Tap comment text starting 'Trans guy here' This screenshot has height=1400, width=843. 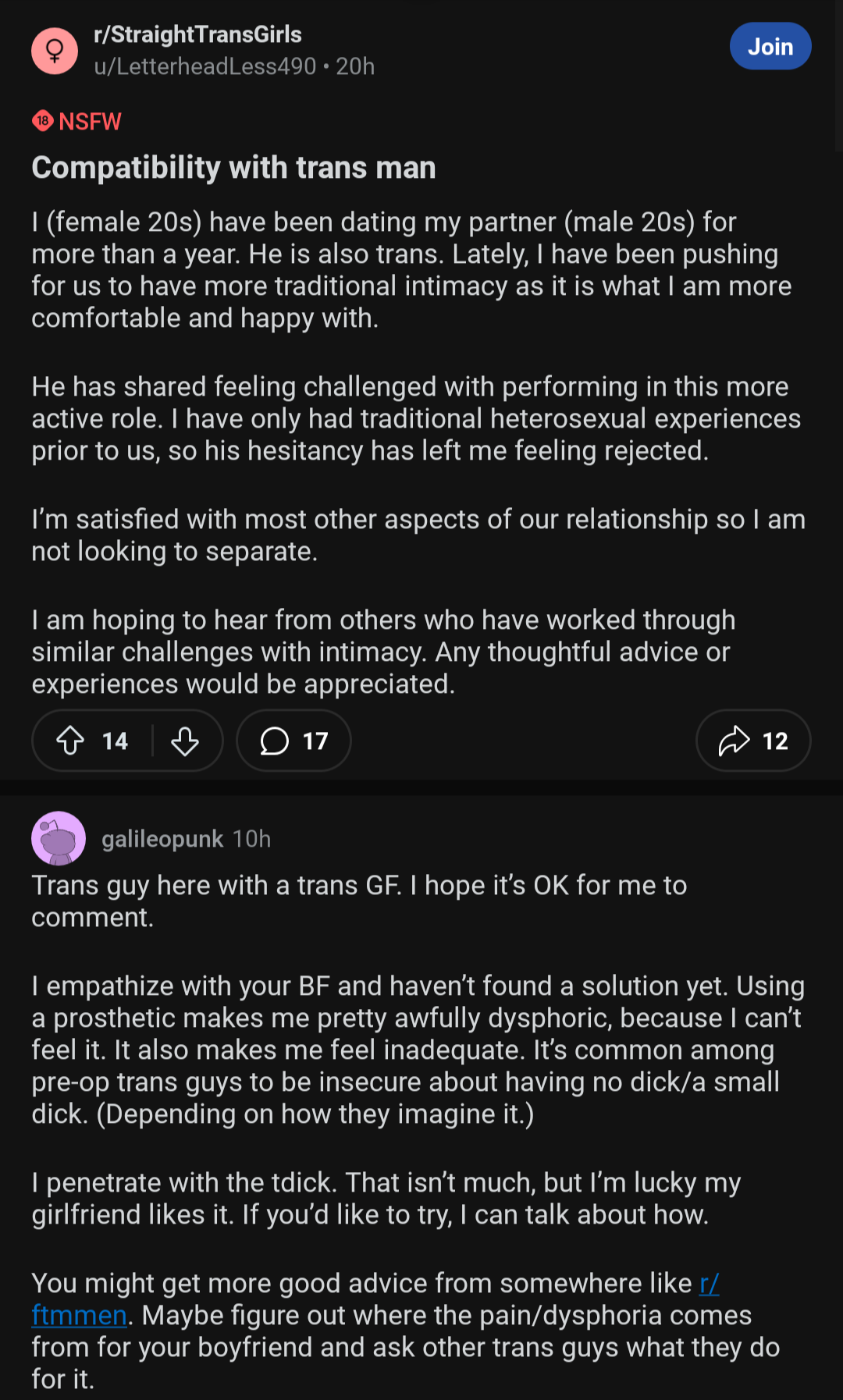coord(359,901)
